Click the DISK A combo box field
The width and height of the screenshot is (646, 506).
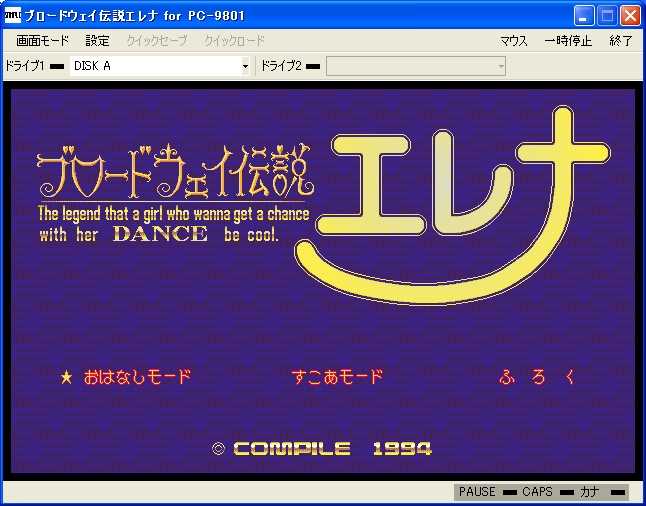(x=160, y=66)
